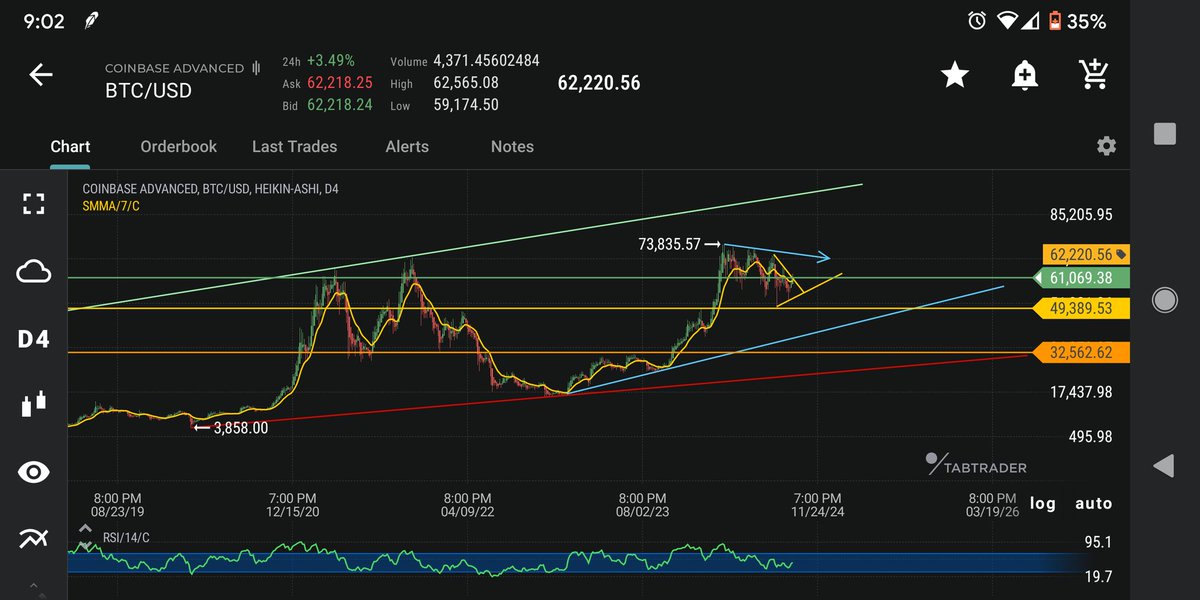Screen dimensions: 1200x600
Task: Tap Android recent apps square button
Action: point(1164,134)
